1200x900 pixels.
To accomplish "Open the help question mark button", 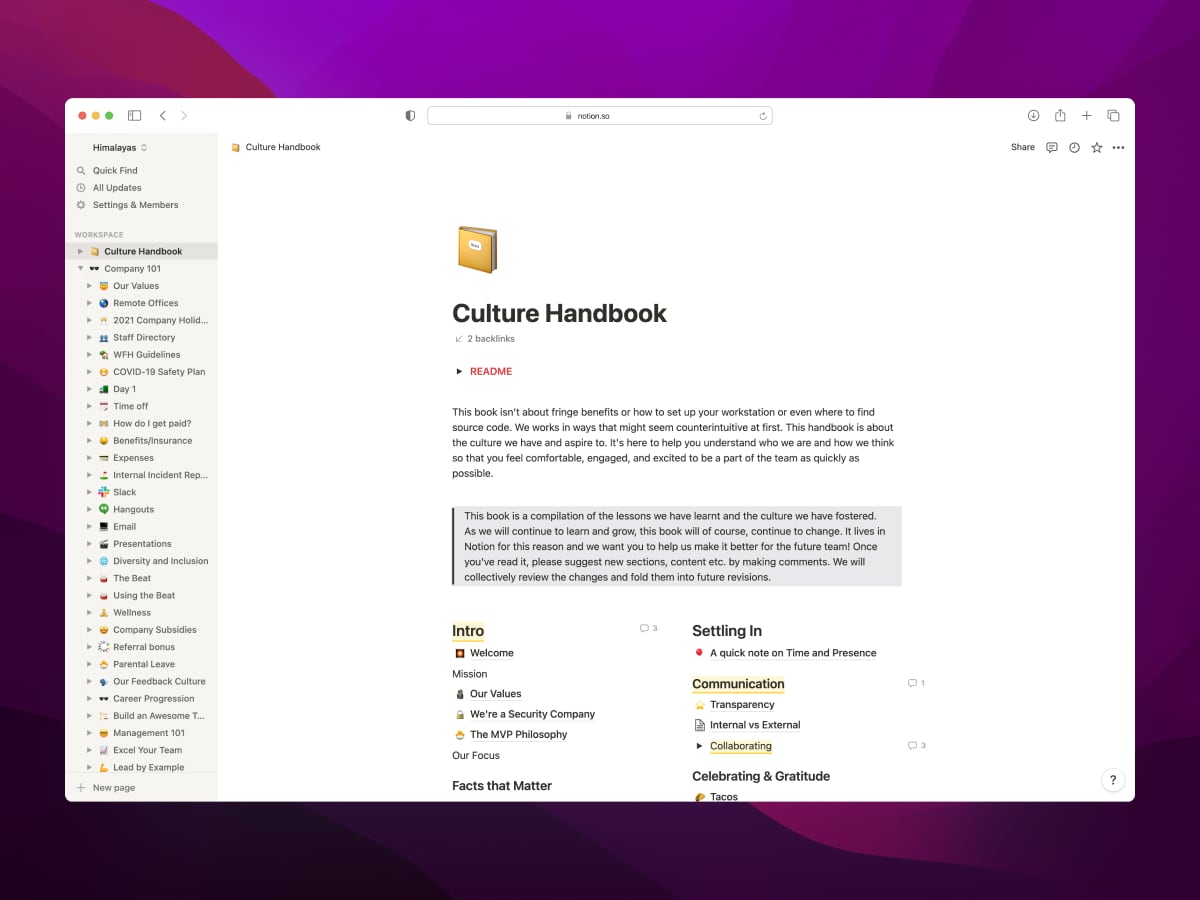I will pyautogui.click(x=1113, y=780).
